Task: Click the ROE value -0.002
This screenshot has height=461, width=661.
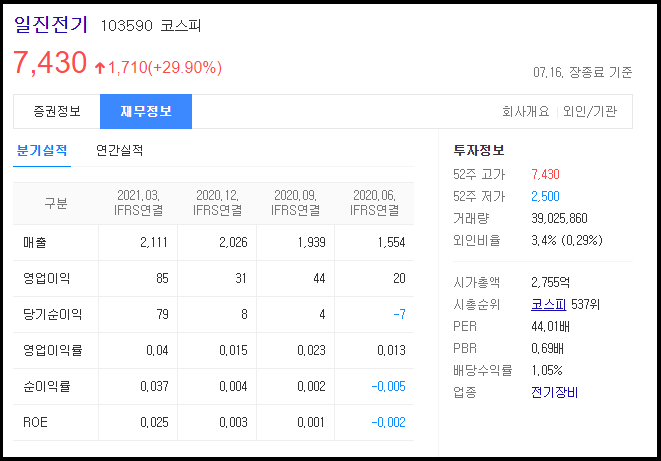Action: pyautogui.click(x=388, y=422)
